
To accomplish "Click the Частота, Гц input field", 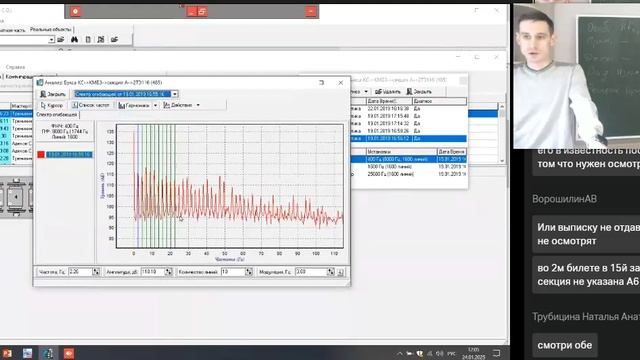I will 80,271.
